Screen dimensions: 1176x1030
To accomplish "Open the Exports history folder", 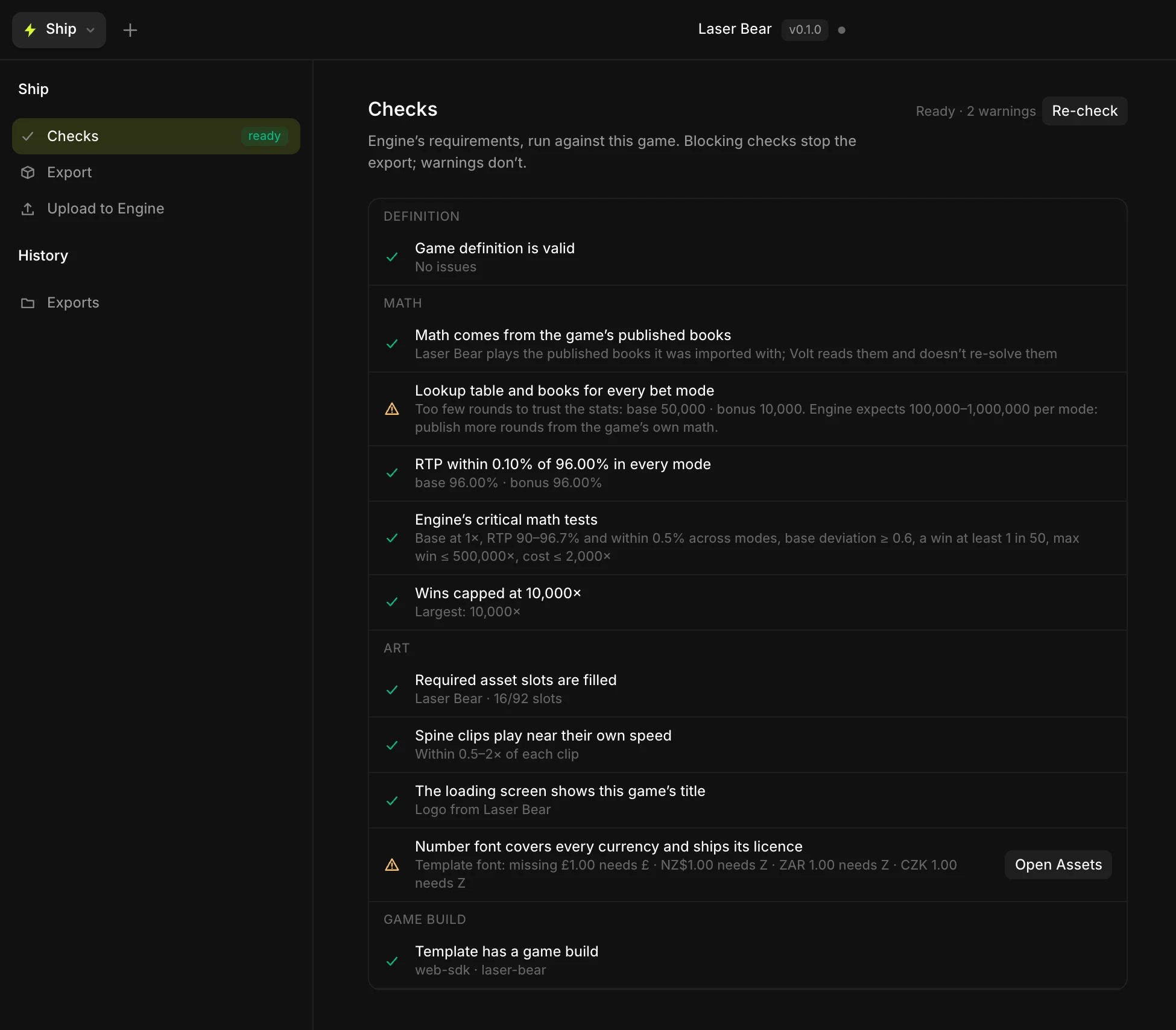I will [156, 303].
